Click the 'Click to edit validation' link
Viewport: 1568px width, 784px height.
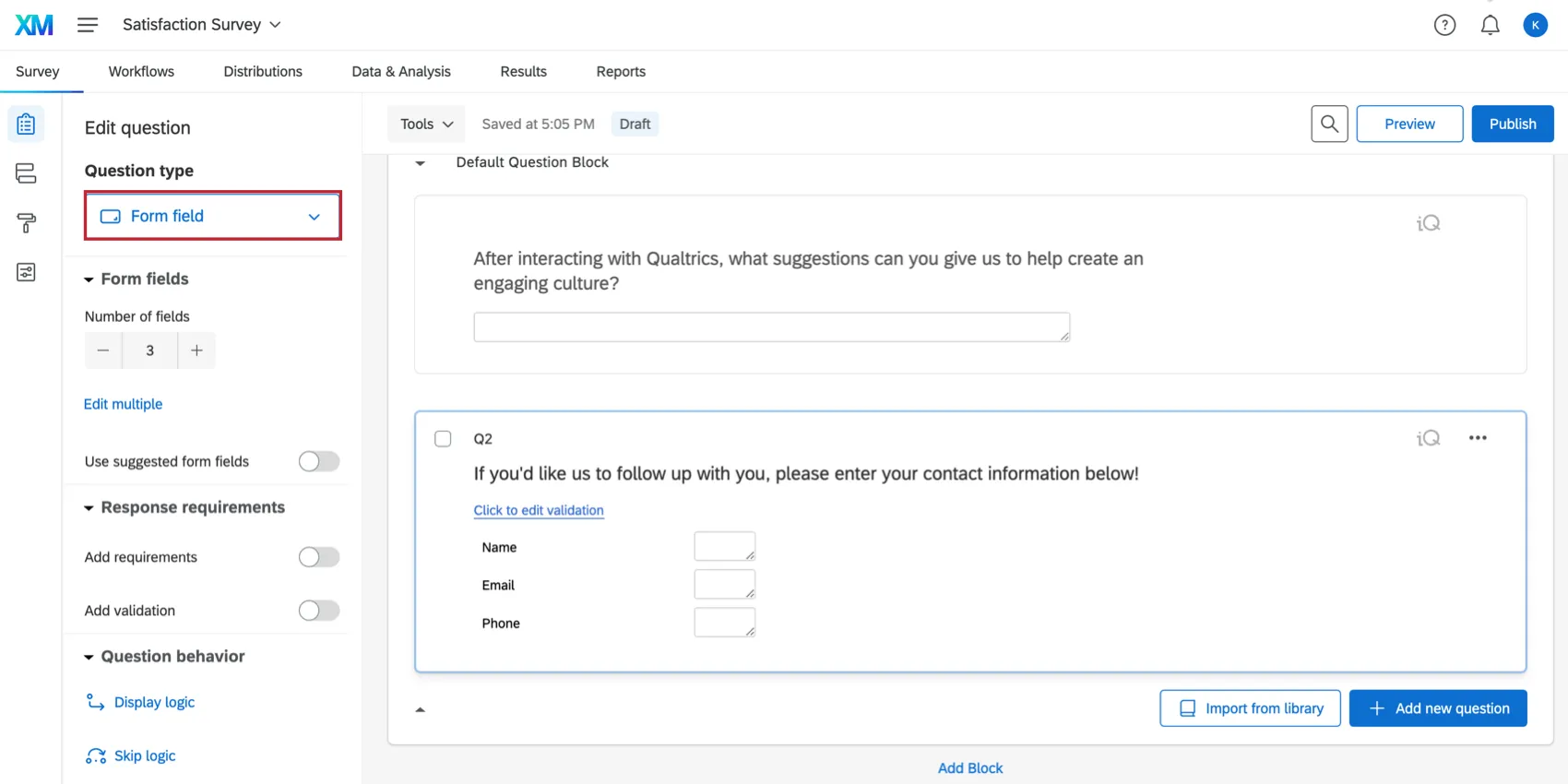[x=539, y=510]
